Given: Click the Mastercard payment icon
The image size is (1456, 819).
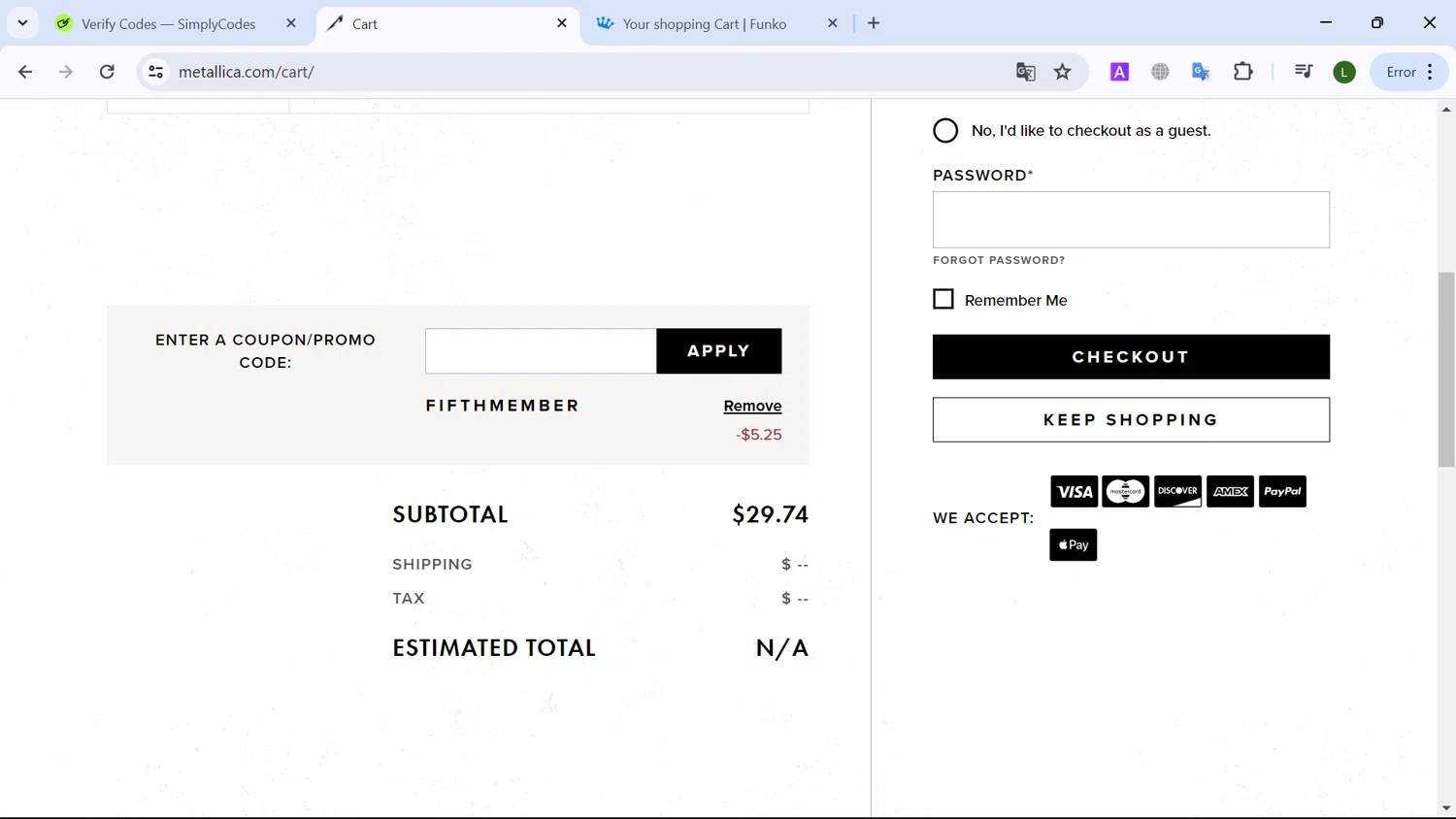Looking at the screenshot, I should 1126,492.
